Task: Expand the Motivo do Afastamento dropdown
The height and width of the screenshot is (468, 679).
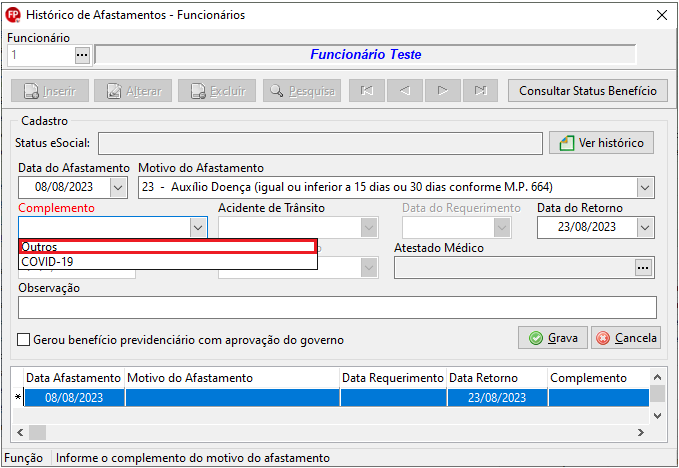Action: (645, 187)
